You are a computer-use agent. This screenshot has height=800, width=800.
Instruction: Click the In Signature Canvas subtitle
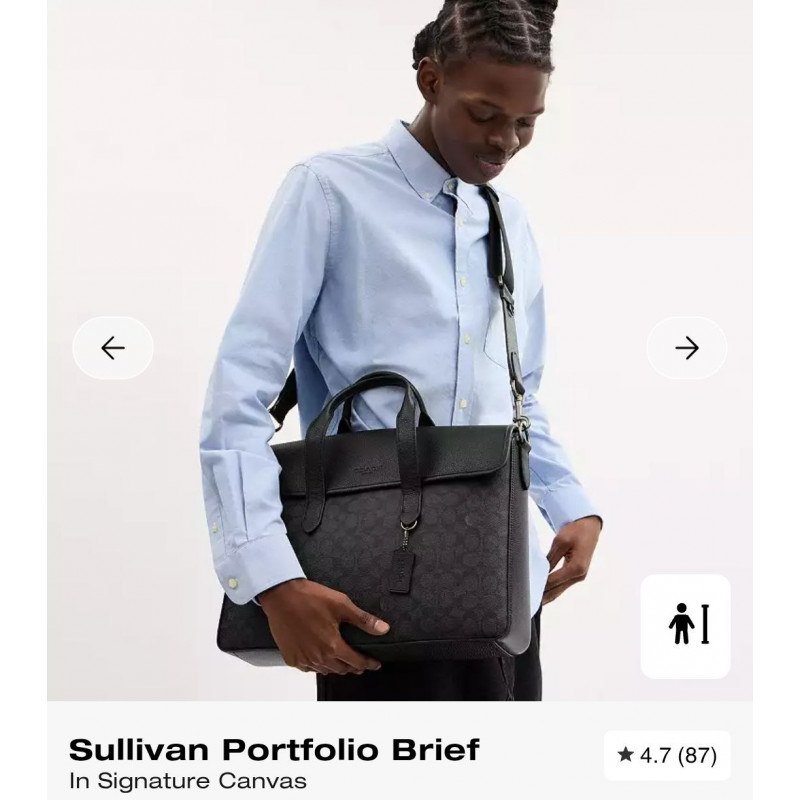tap(188, 781)
